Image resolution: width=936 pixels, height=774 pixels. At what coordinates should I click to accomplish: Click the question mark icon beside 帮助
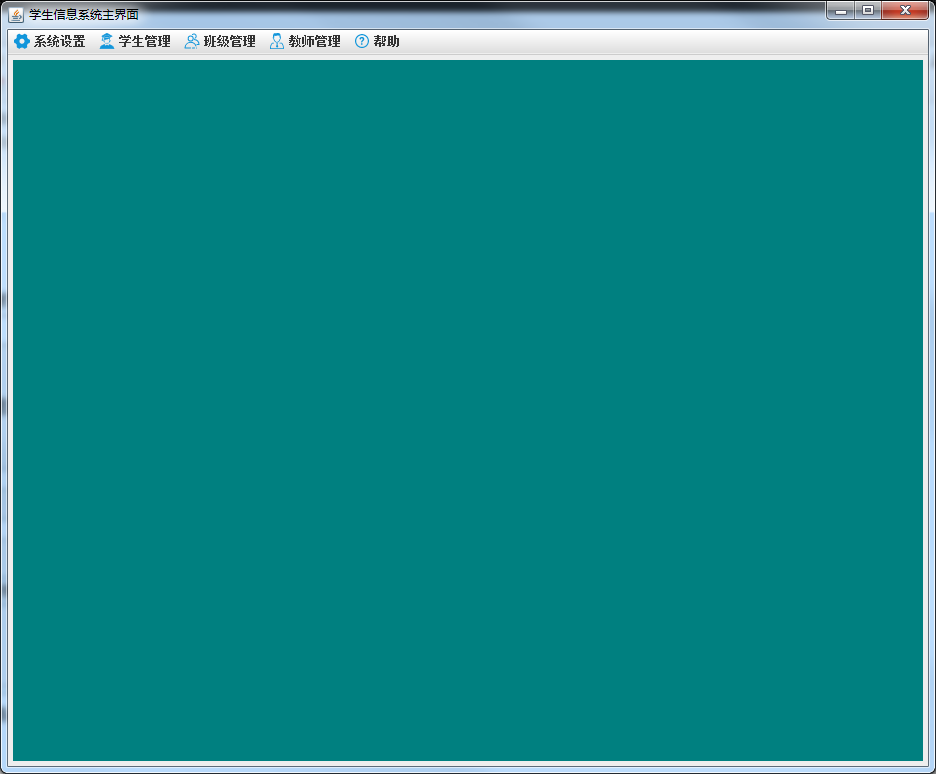coord(362,41)
